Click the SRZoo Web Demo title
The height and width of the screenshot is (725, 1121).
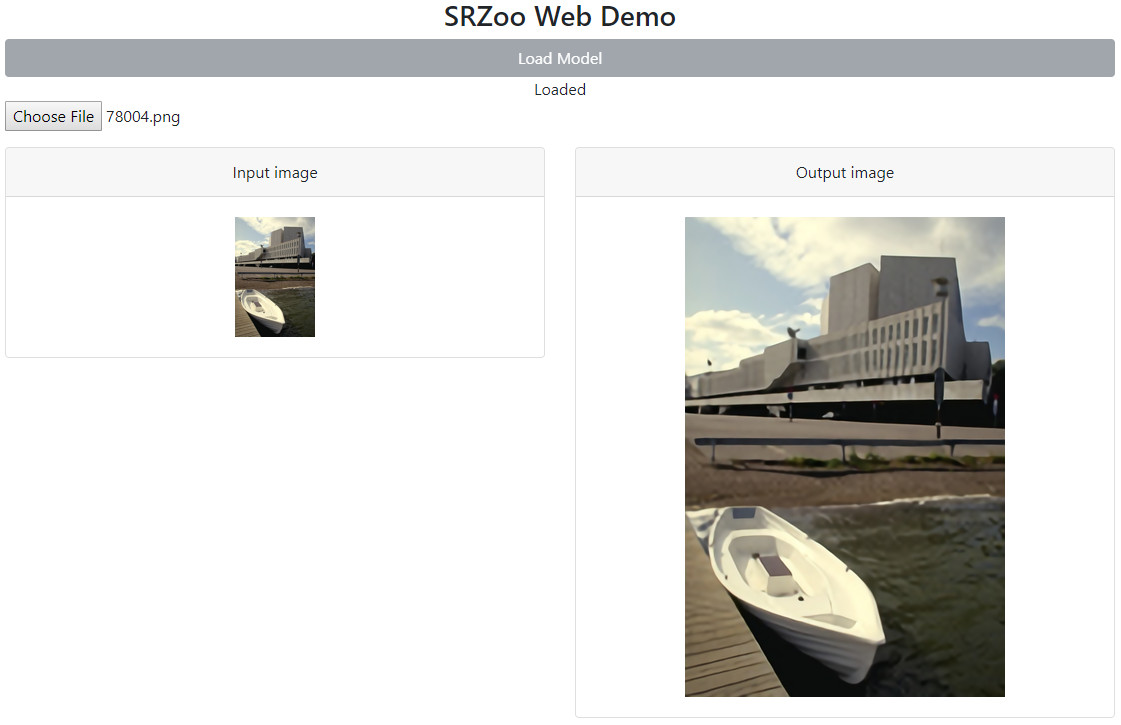560,16
